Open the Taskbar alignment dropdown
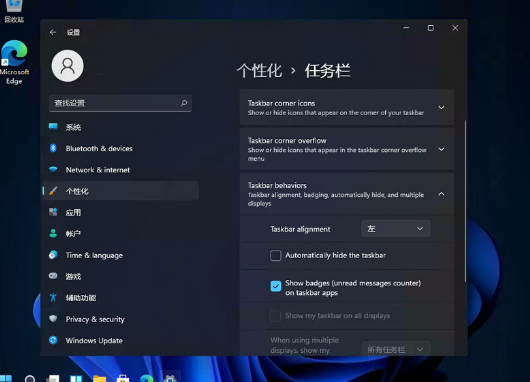This screenshot has width=530, height=382. click(x=396, y=229)
